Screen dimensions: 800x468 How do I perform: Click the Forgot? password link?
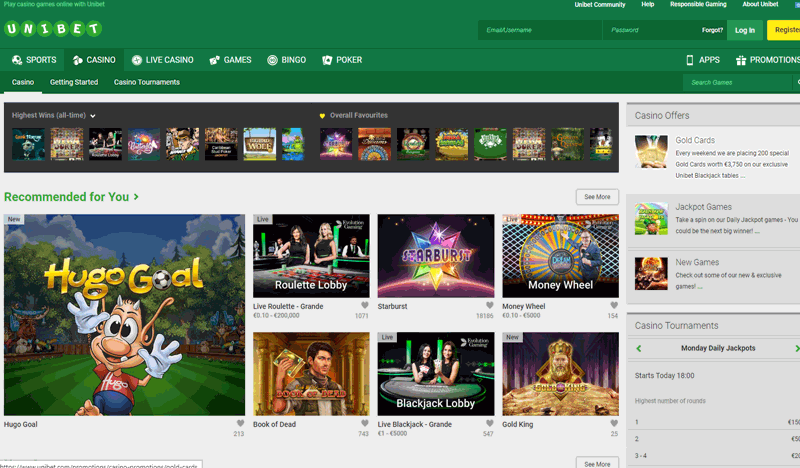pyautogui.click(x=712, y=30)
